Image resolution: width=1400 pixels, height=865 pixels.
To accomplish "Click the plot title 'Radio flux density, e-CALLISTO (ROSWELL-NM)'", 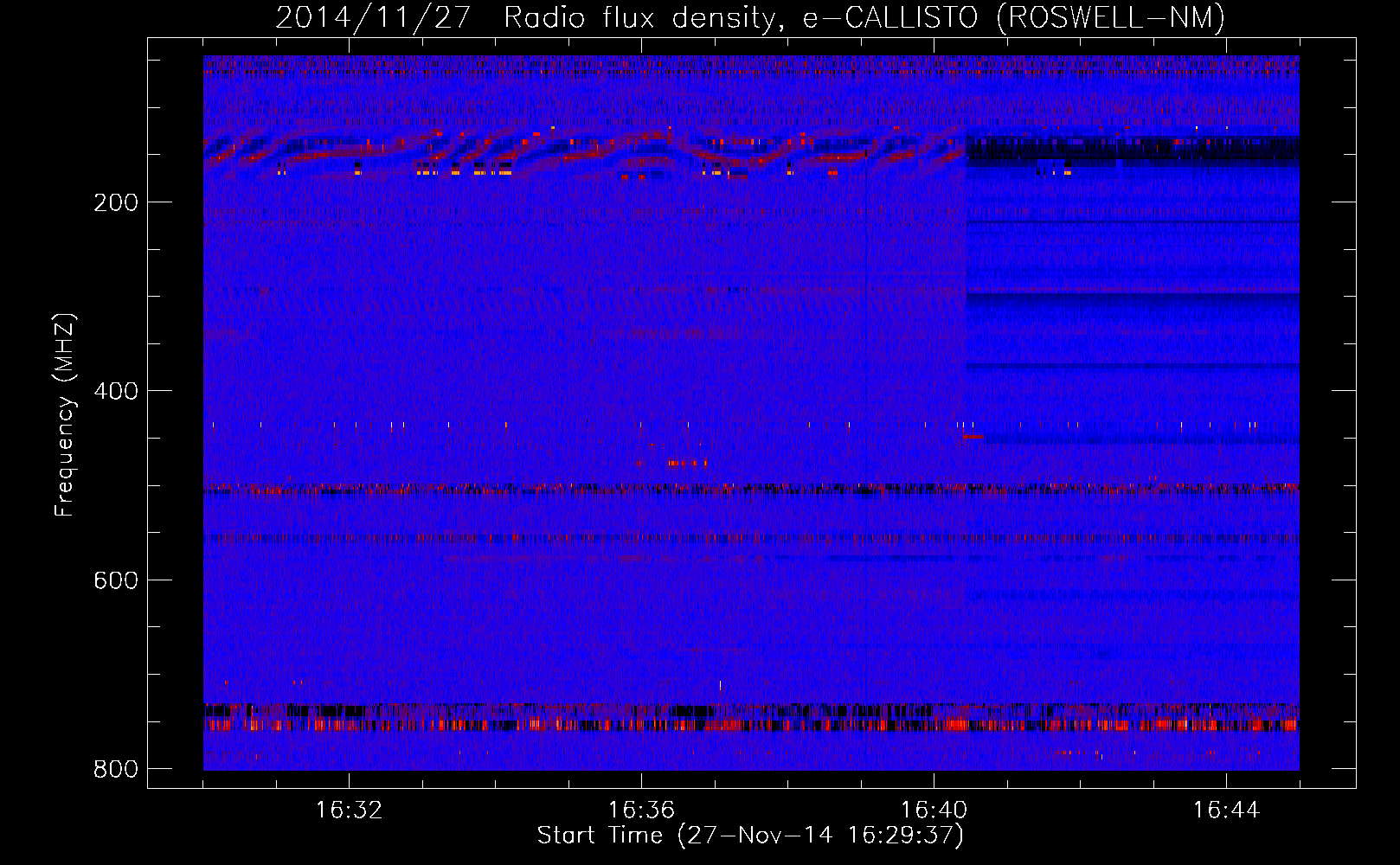I will coord(864,18).
